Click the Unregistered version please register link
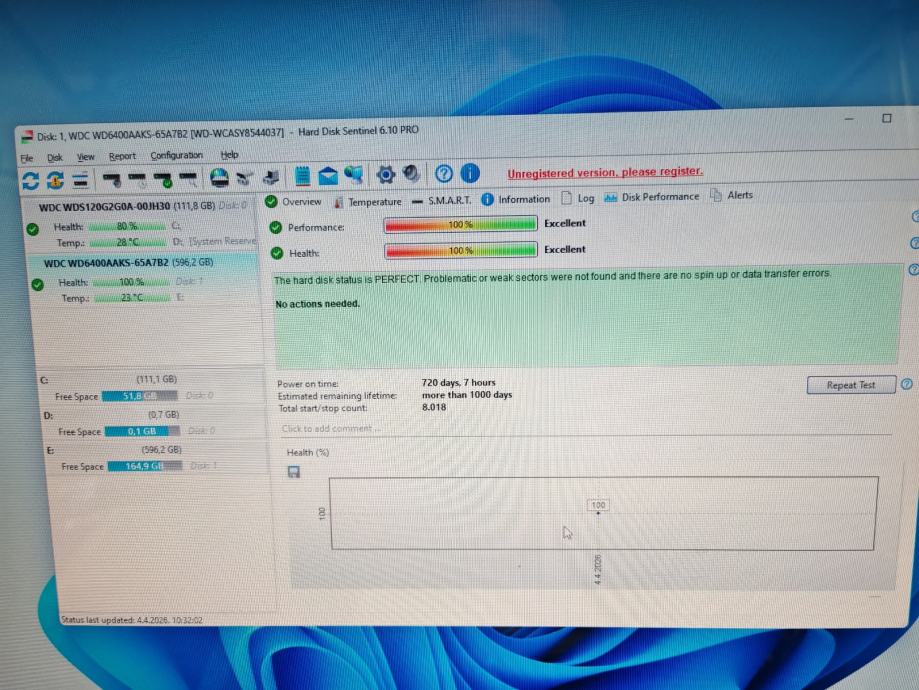Image resolution: width=919 pixels, height=690 pixels. point(605,172)
